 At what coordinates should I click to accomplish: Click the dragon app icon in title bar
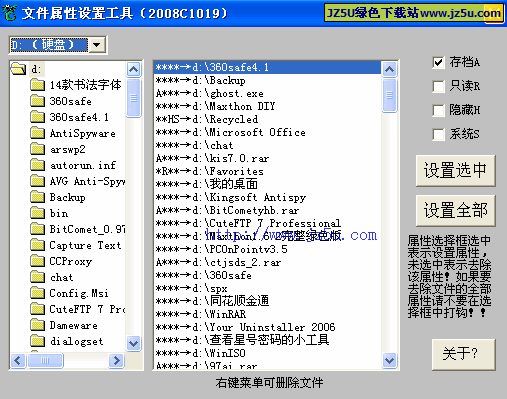pos(9,13)
